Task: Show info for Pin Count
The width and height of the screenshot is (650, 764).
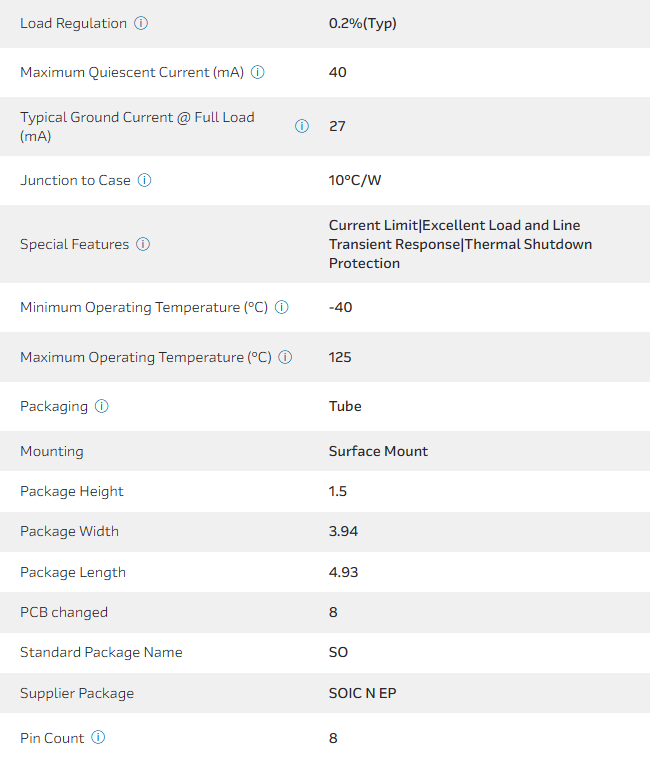Action: tap(98, 738)
